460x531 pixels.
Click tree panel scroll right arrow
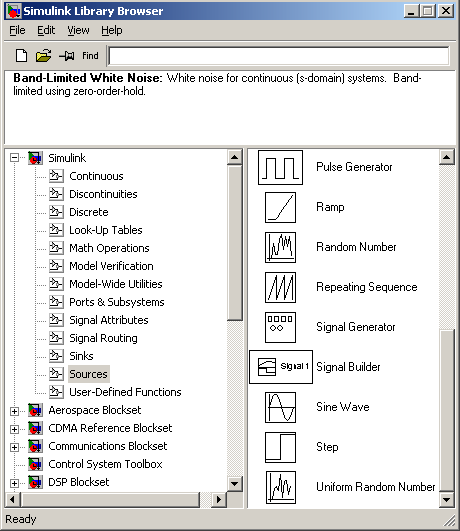[x=219, y=499]
